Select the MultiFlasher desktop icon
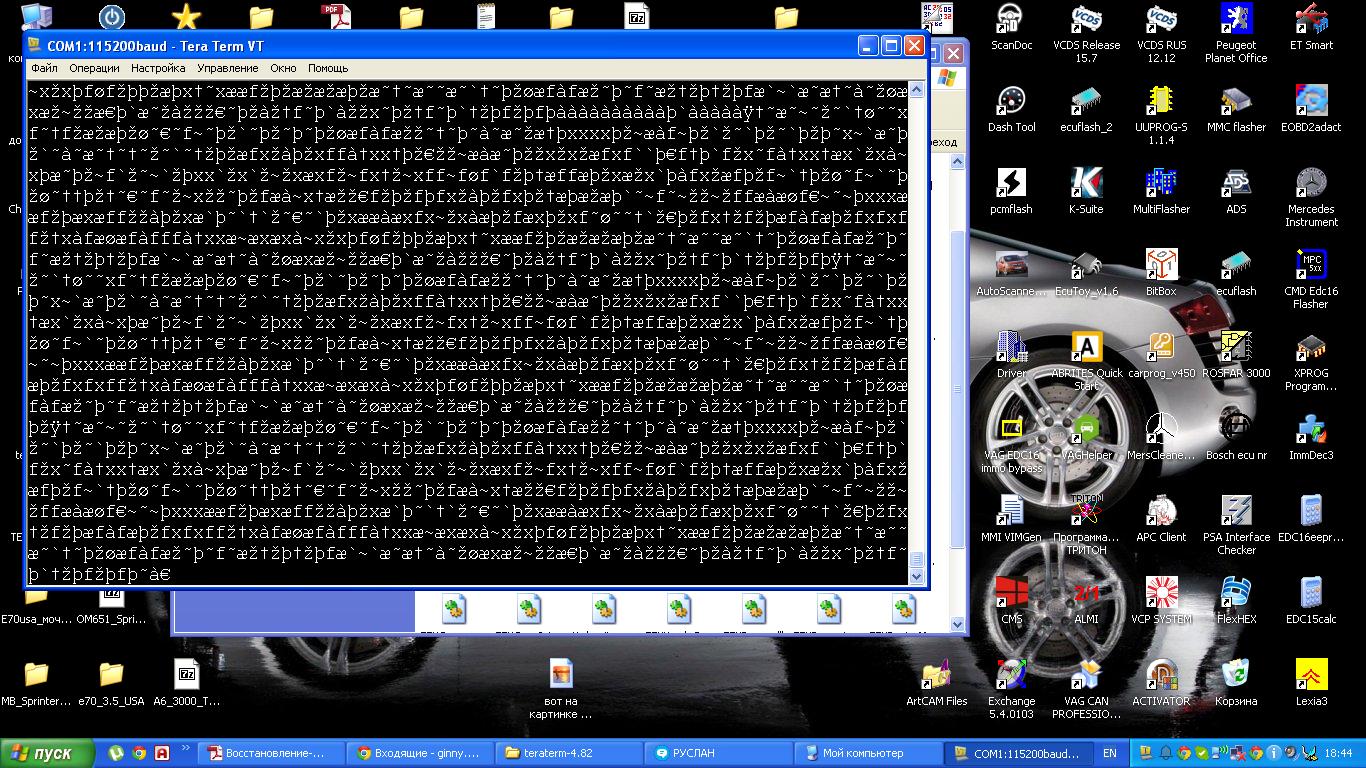Screen dimensions: 1366x768 click(x=1161, y=183)
